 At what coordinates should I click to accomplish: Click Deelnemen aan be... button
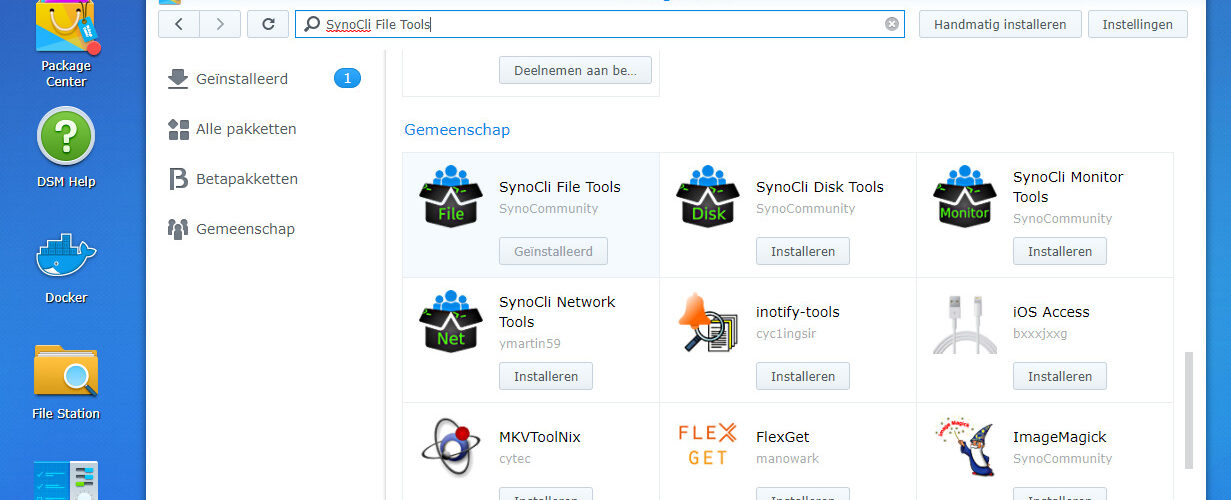[x=575, y=70]
